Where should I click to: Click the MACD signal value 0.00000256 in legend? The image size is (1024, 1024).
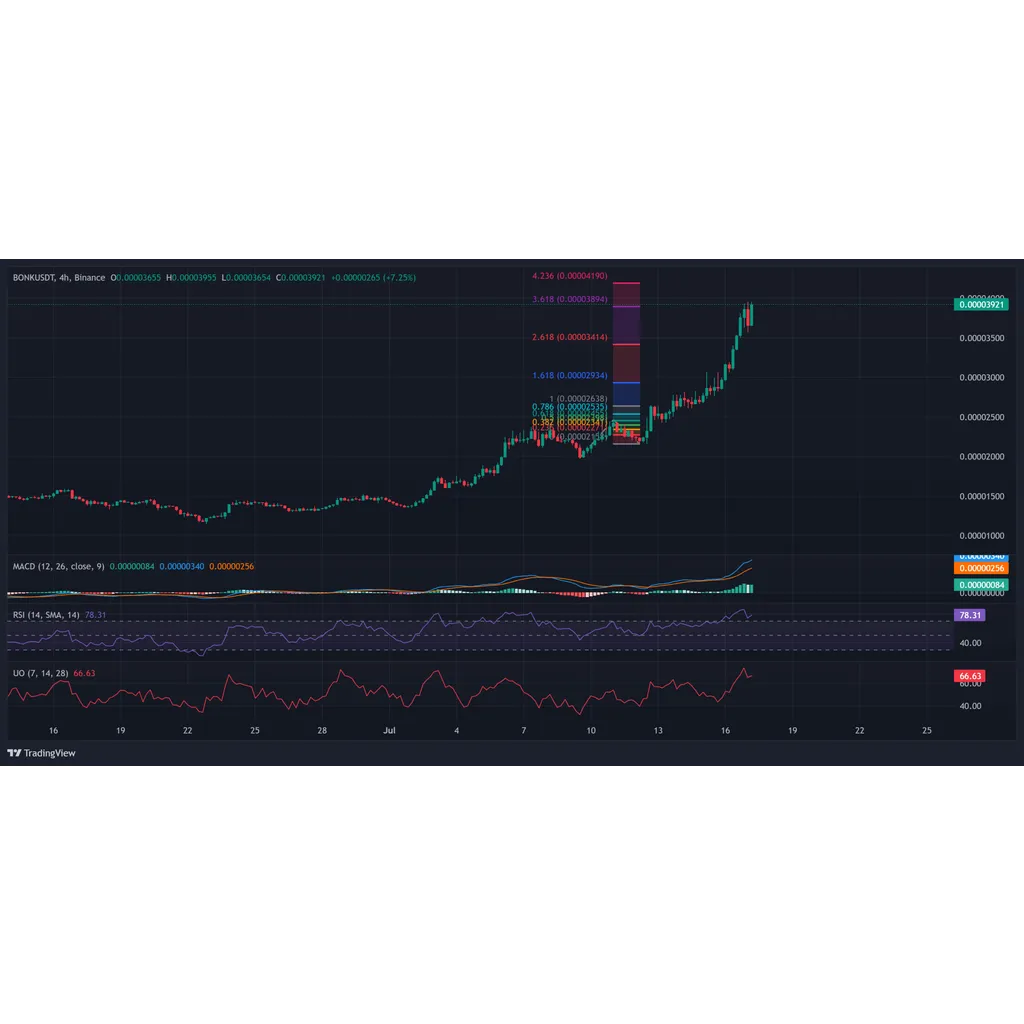pyautogui.click(x=231, y=566)
